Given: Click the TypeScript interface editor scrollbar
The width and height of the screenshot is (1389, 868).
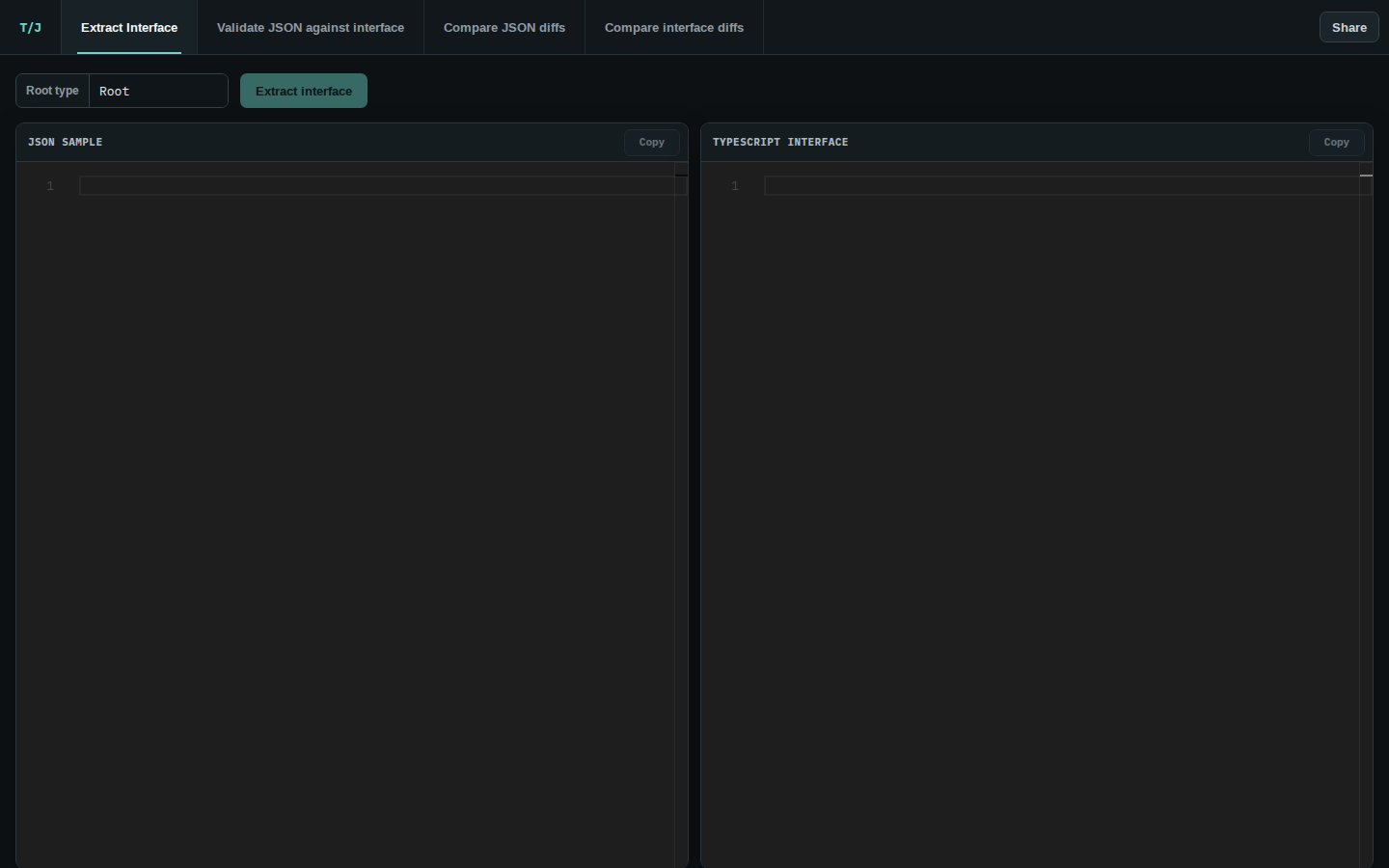Looking at the screenshot, I should coord(1366,515).
